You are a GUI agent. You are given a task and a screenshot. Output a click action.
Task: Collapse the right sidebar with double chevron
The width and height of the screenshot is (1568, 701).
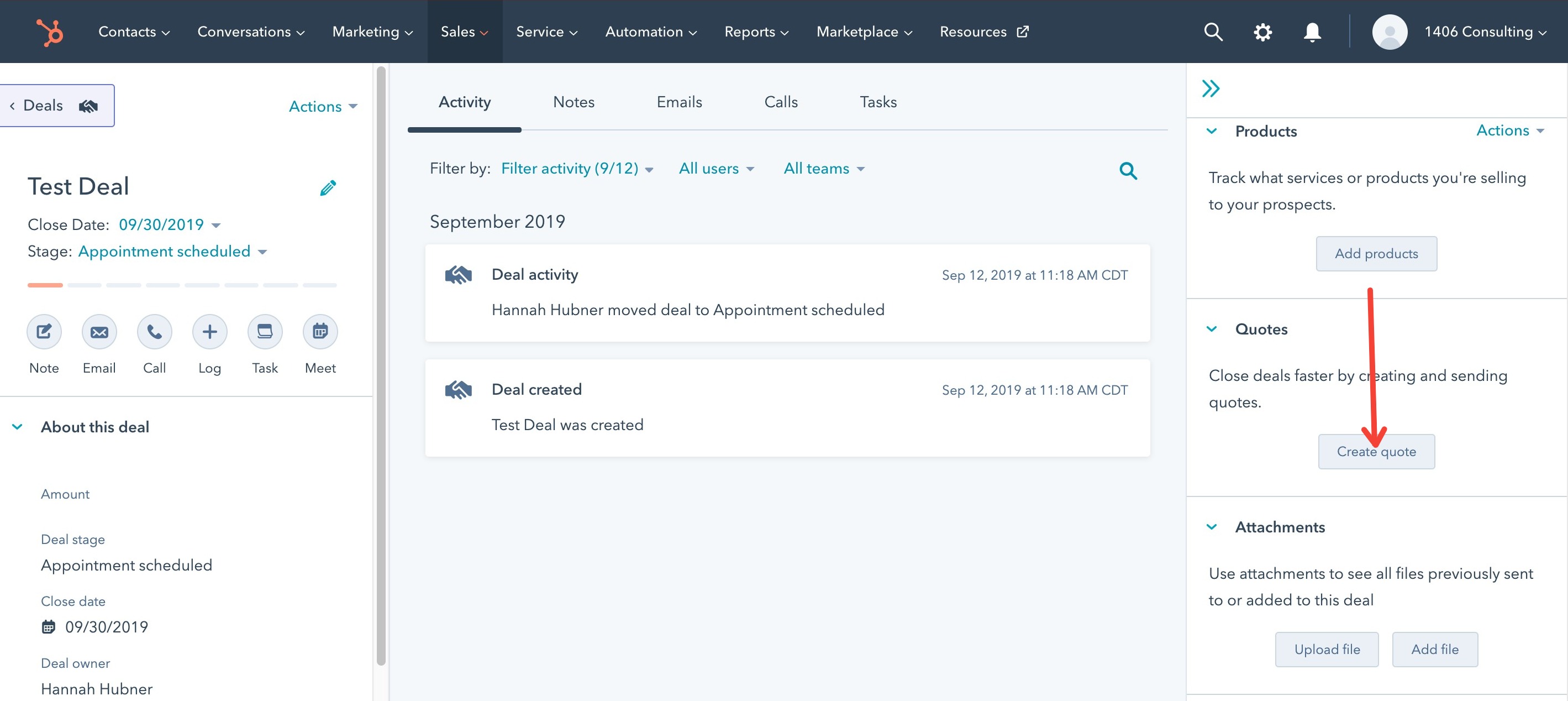tap(1211, 89)
